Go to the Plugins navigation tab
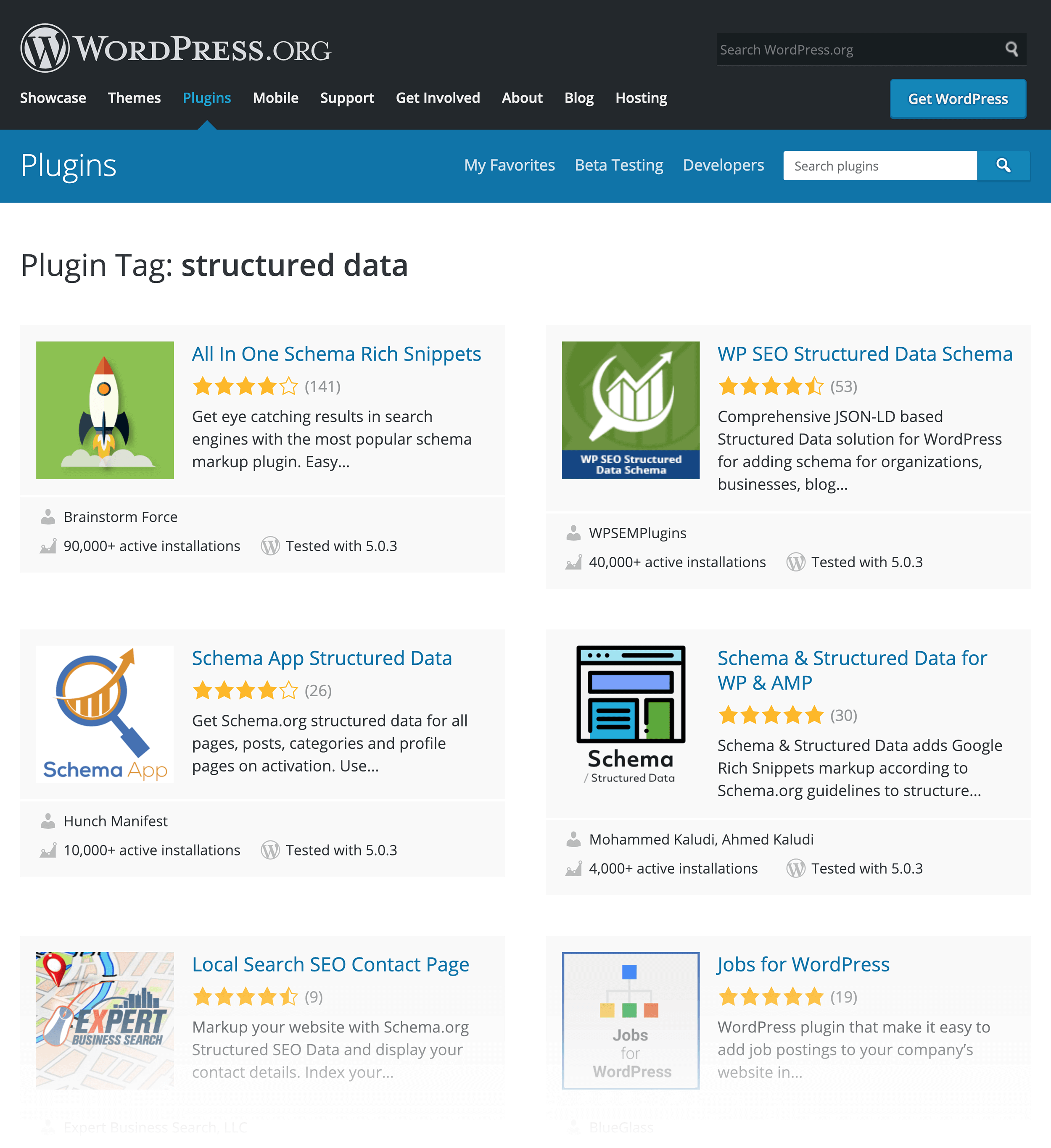This screenshot has height=1148, width=1051. pos(207,98)
